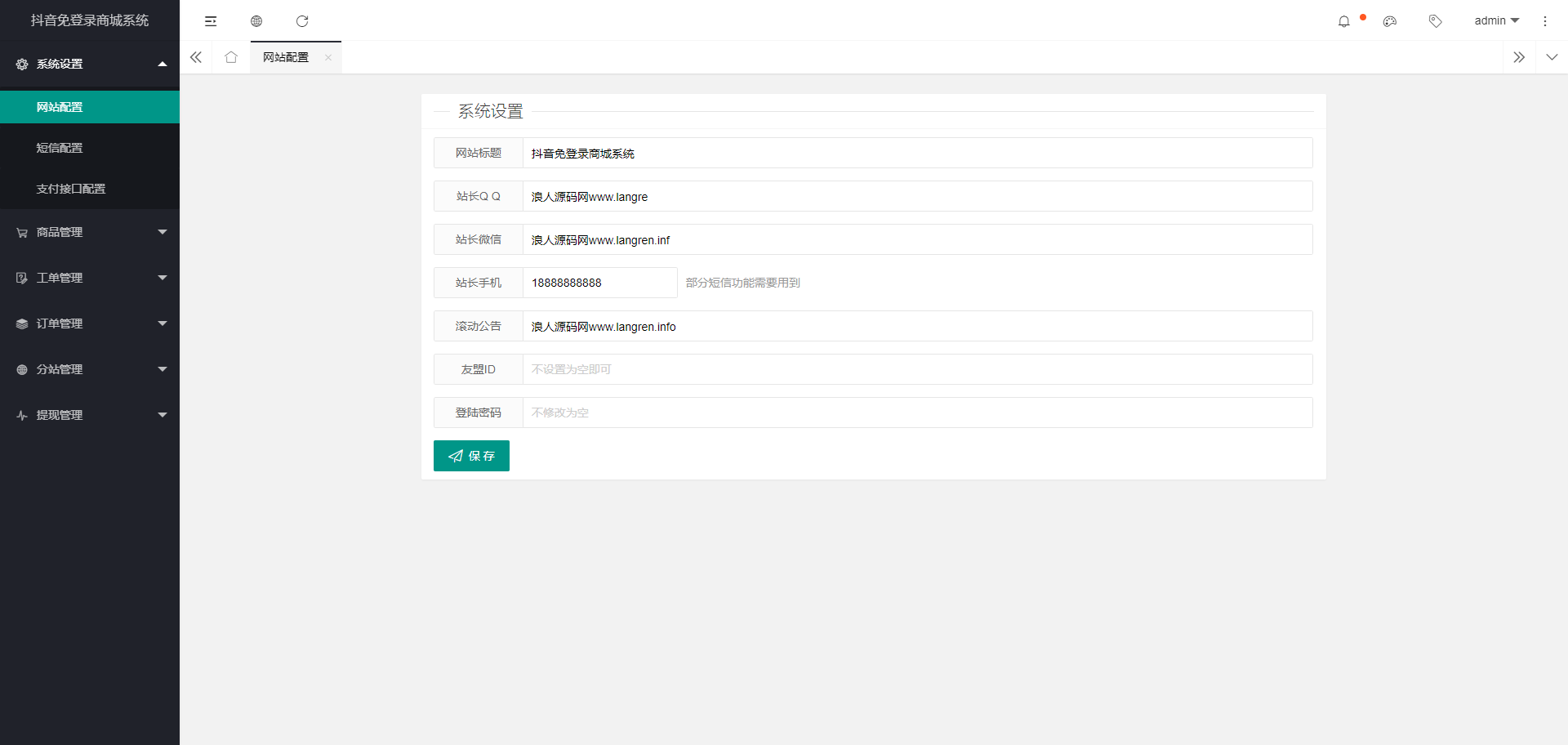Focus the 登陆密码 input field

coord(918,413)
